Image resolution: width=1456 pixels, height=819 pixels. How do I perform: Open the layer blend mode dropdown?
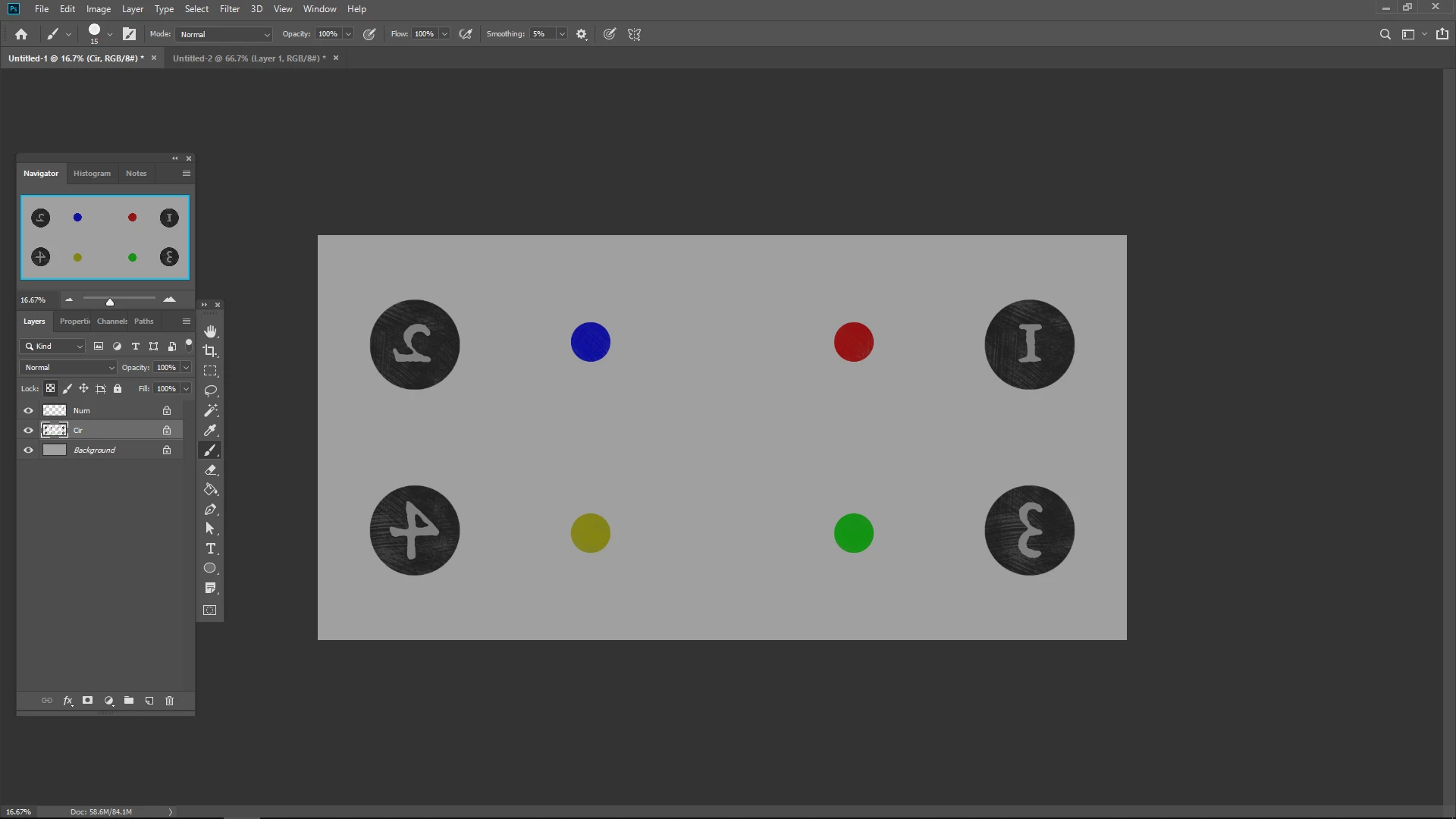[x=68, y=368]
